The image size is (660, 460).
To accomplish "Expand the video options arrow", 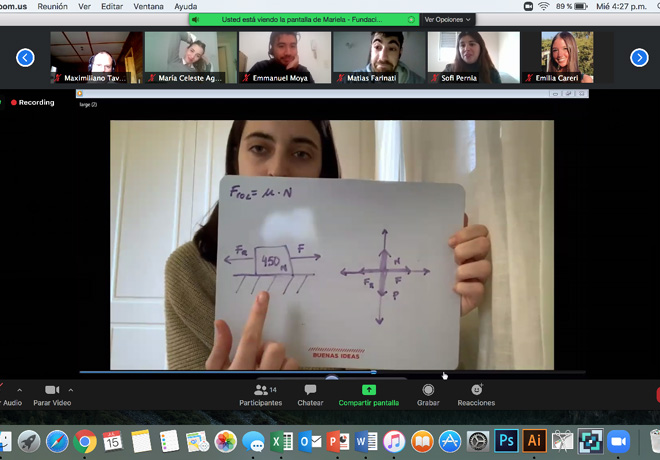I will [70, 390].
